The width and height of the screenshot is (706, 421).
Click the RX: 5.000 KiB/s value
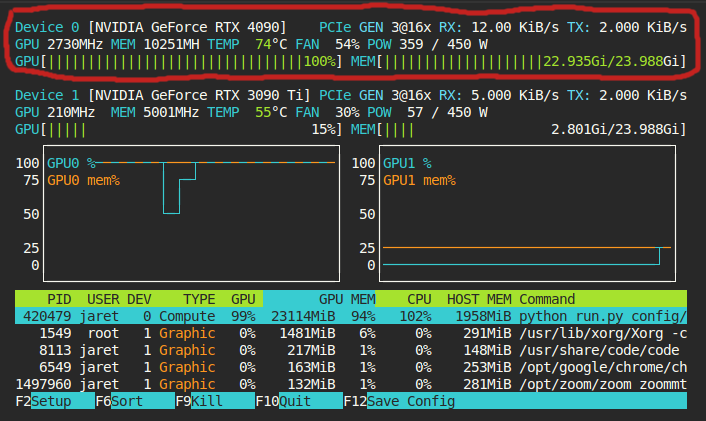tap(499, 95)
